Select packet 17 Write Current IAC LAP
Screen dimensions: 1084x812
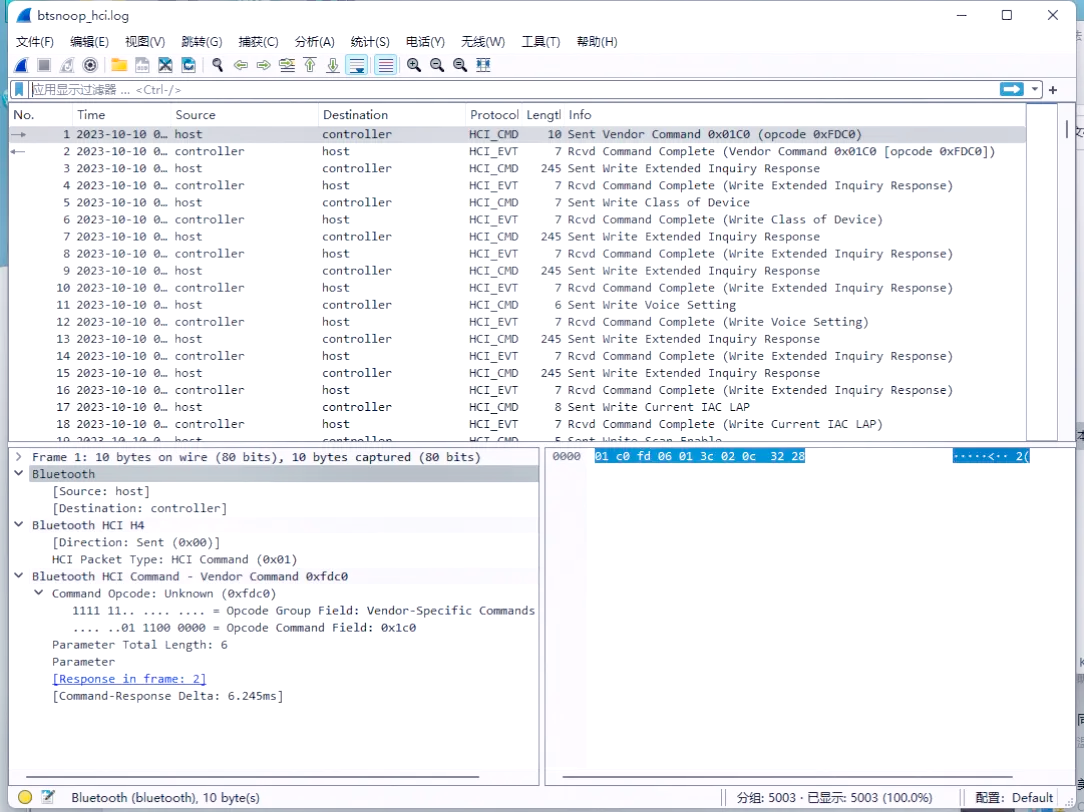(517, 407)
